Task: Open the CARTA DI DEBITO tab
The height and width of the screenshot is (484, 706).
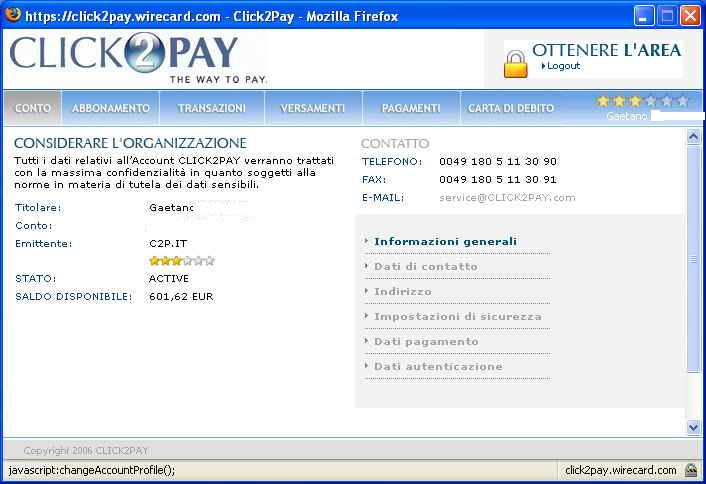Action: point(510,108)
